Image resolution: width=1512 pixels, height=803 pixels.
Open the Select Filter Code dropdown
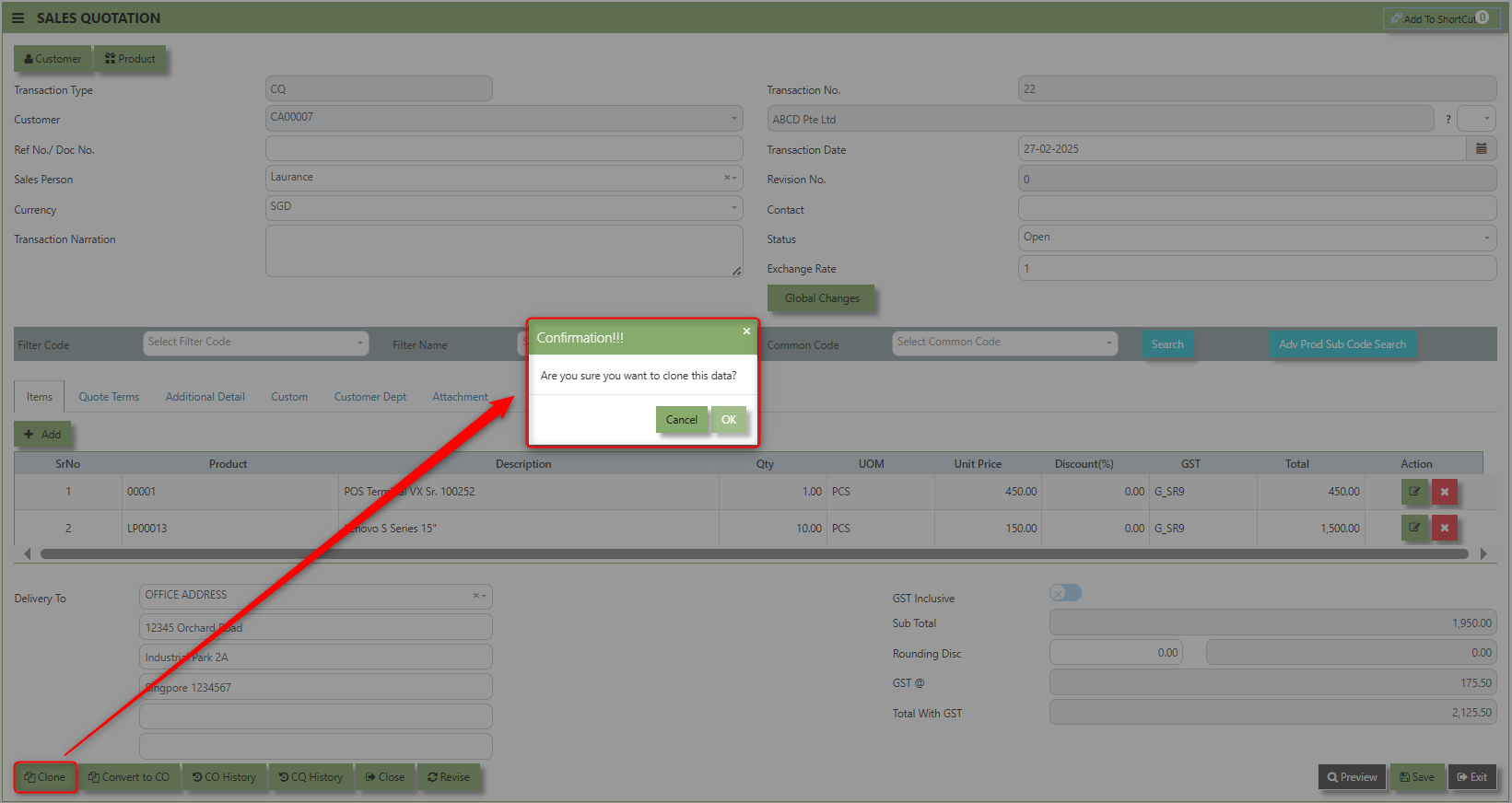click(x=255, y=343)
